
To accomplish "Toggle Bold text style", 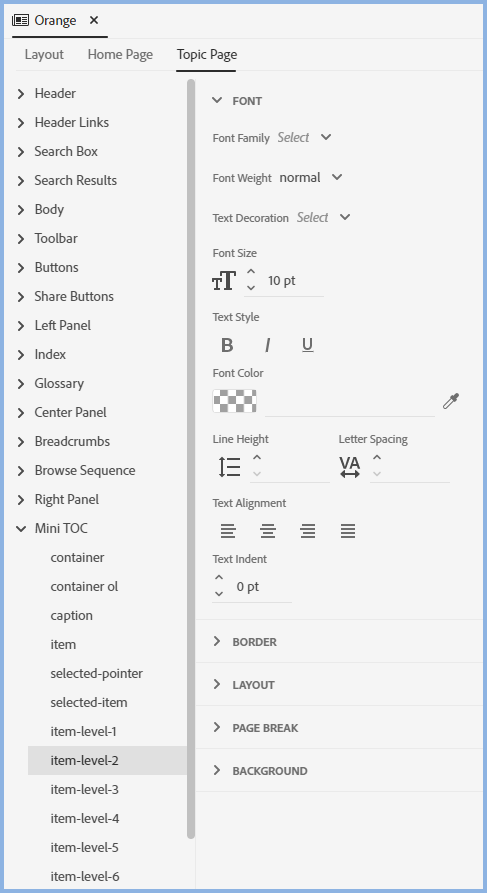I will (x=227, y=345).
